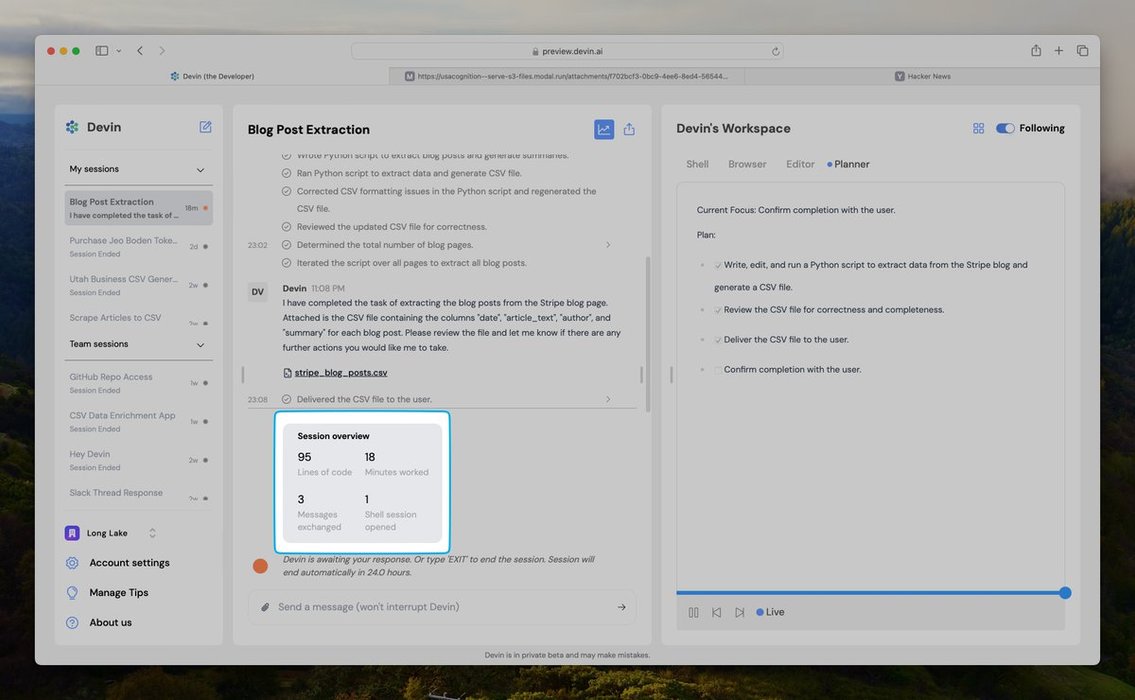Image resolution: width=1135 pixels, height=700 pixels.
Task: Click check circle beside 'Delivered the CSV file to the user'
Action: (x=287, y=399)
